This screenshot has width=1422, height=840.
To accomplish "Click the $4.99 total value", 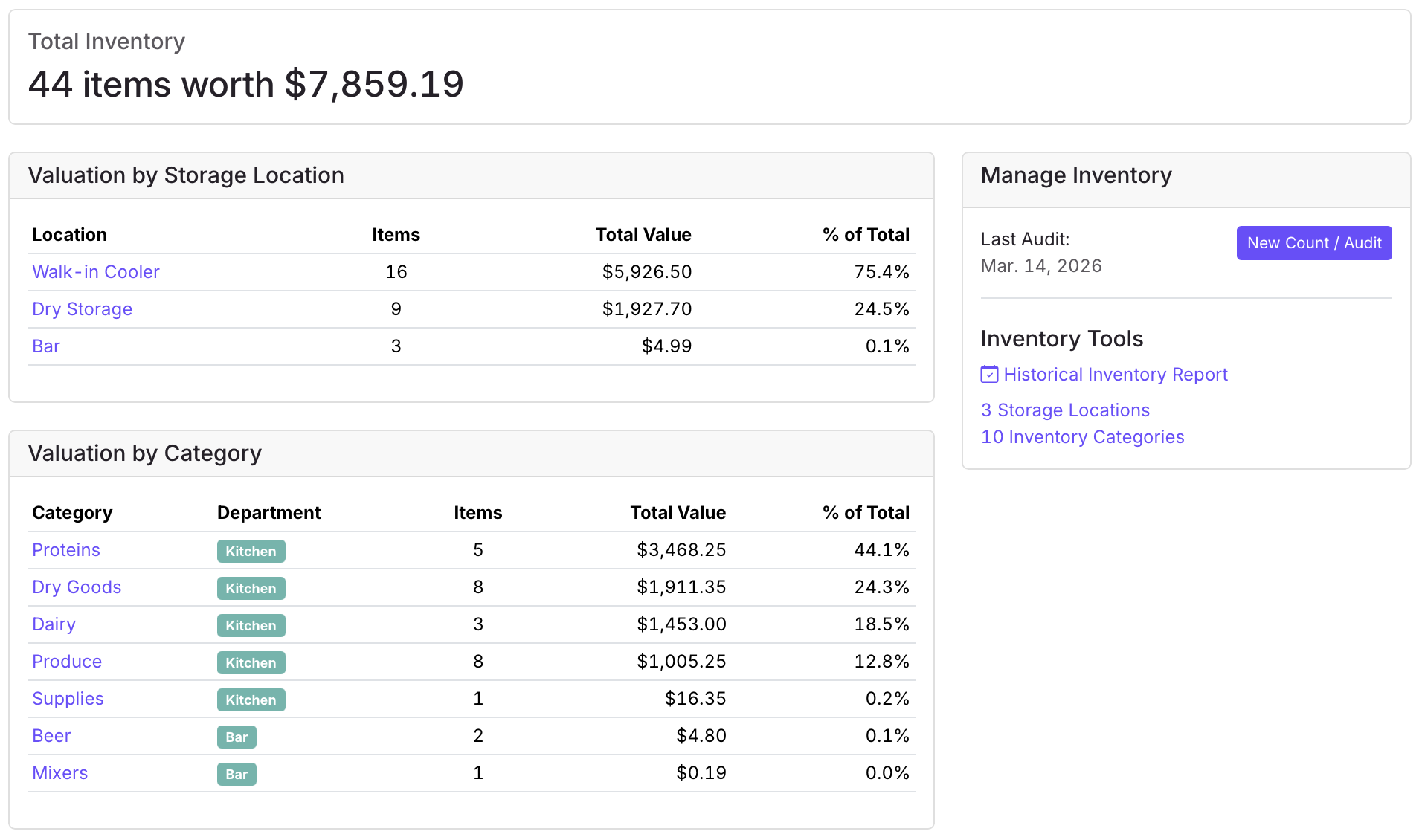I will pos(667,346).
